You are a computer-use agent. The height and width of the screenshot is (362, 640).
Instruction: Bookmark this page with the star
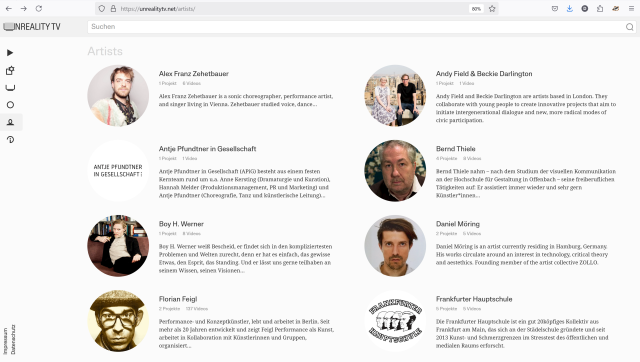(492, 9)
